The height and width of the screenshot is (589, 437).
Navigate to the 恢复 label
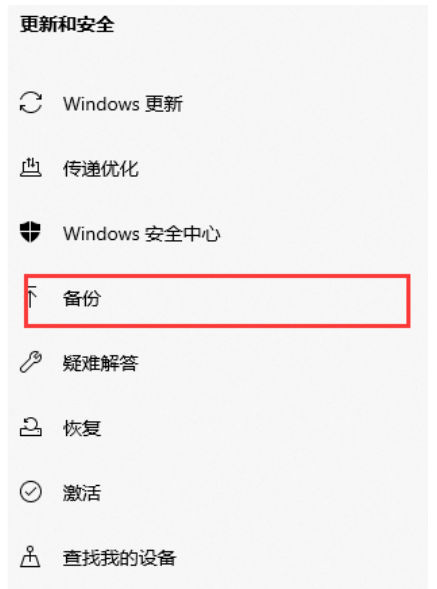tap(82, 428)
